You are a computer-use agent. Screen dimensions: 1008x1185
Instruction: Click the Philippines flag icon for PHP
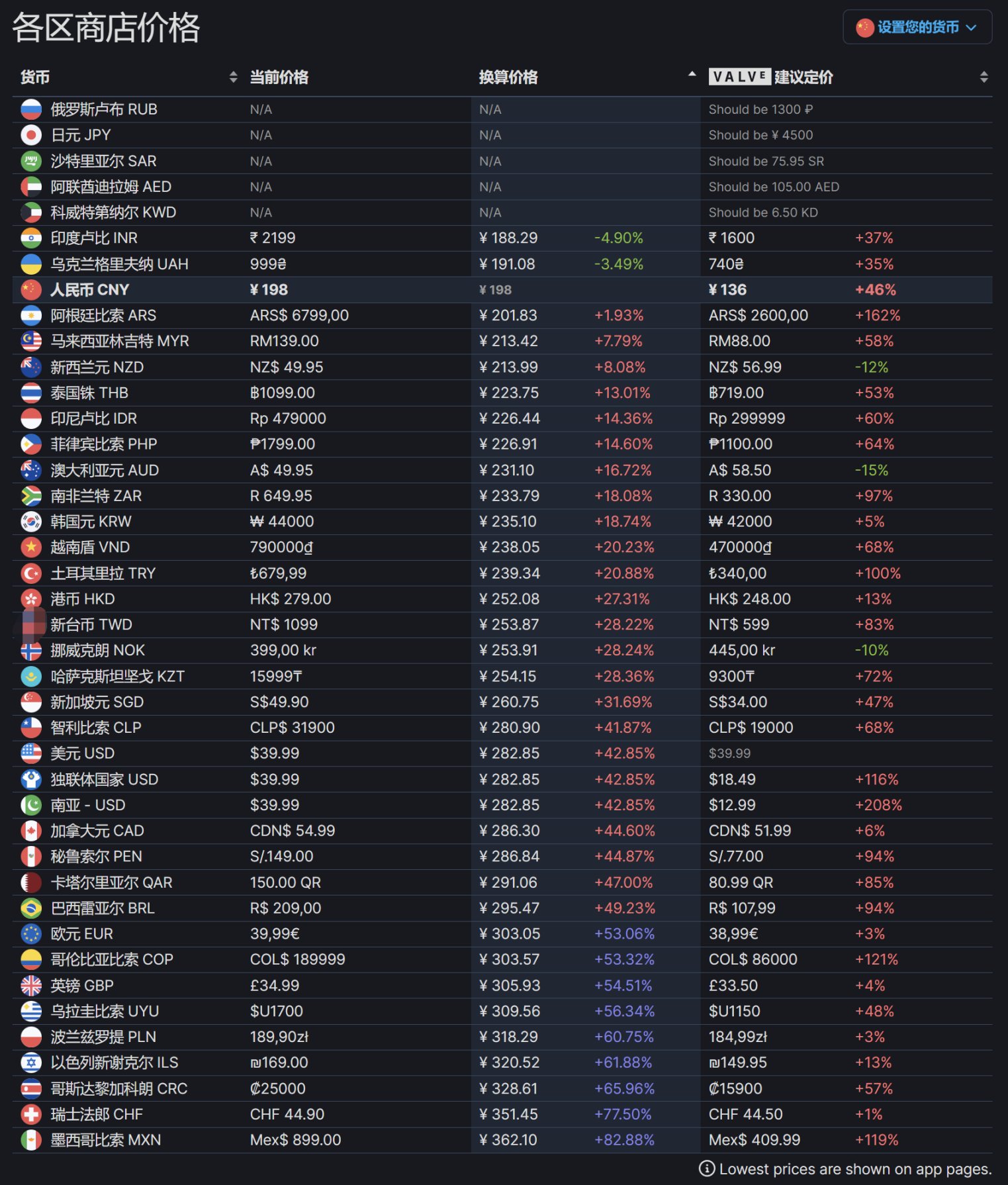tap(31, 444)
